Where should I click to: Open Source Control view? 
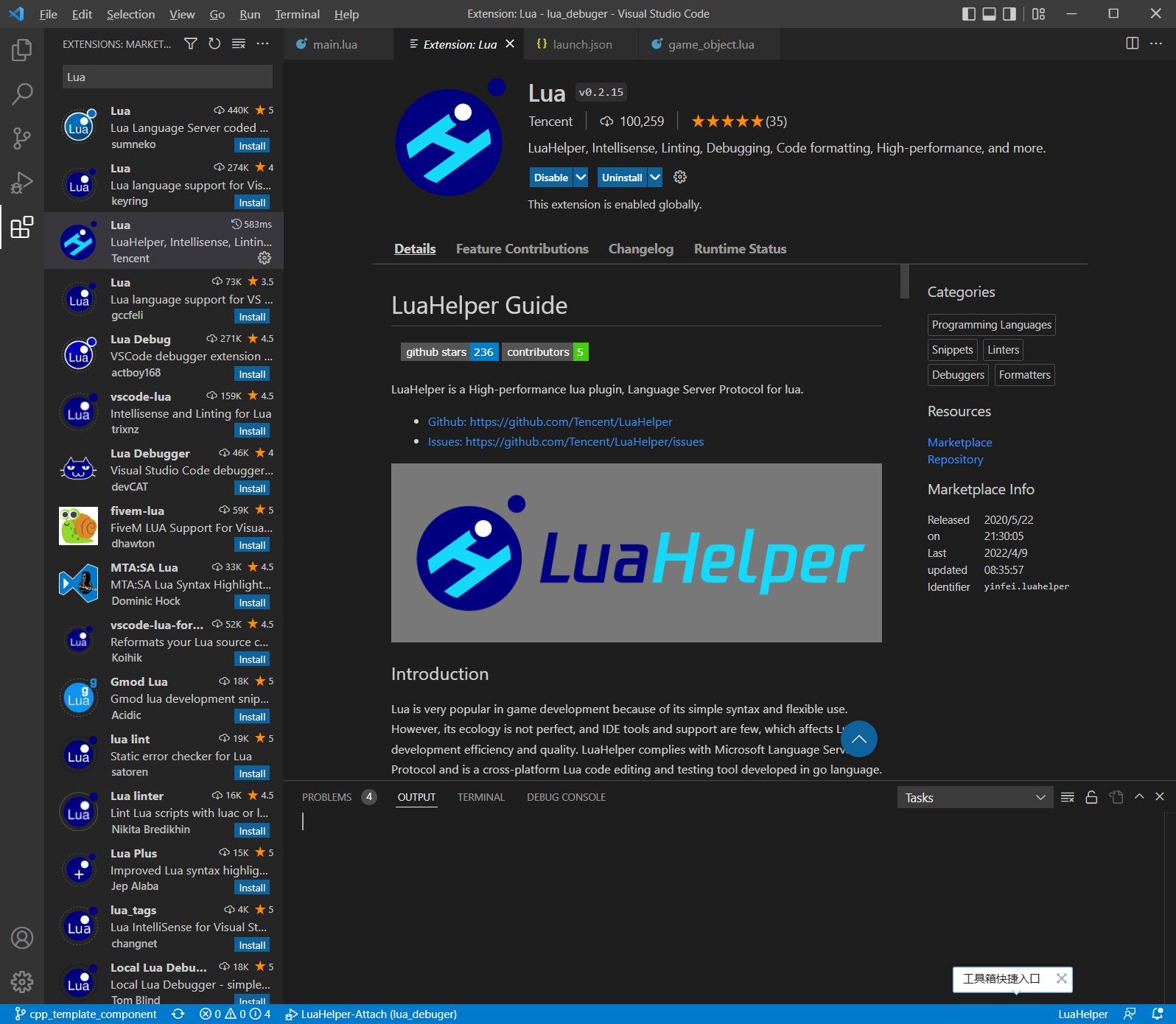pyautogui.click(x=22, y=138)
